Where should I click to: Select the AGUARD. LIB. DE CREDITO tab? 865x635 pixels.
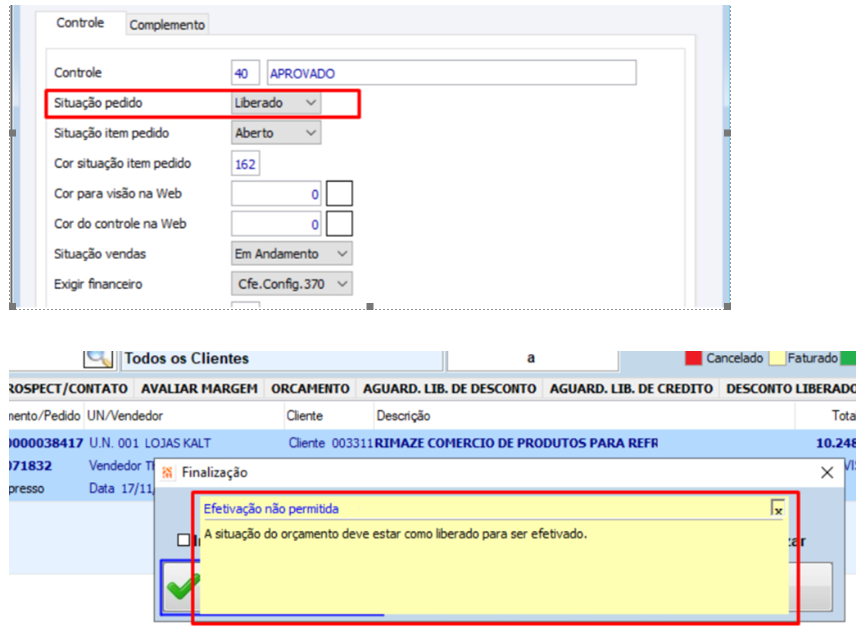click(x=631, y=389)
